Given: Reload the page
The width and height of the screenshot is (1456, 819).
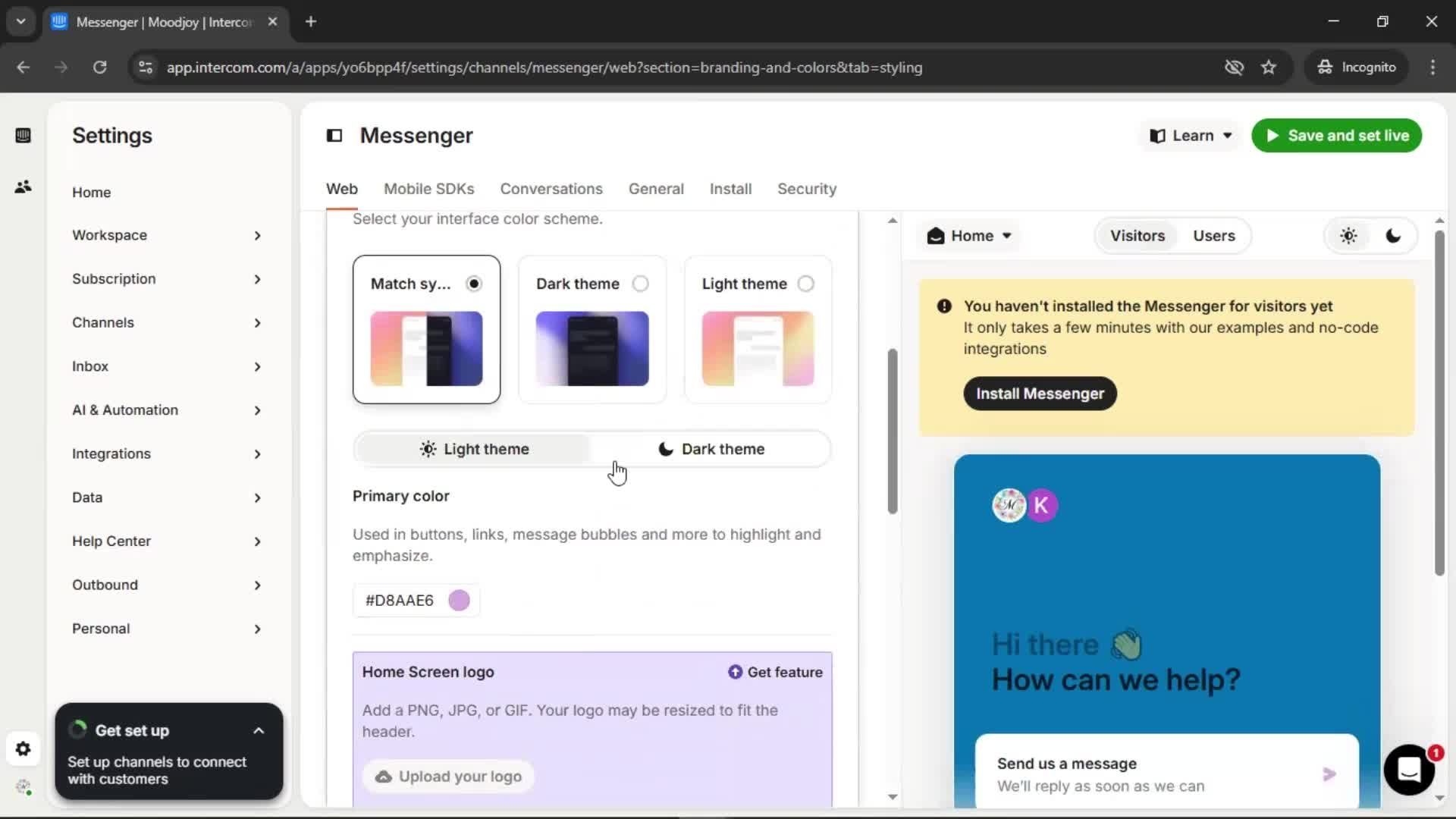Looking at the screenshot, I should [x=99, y=67].
